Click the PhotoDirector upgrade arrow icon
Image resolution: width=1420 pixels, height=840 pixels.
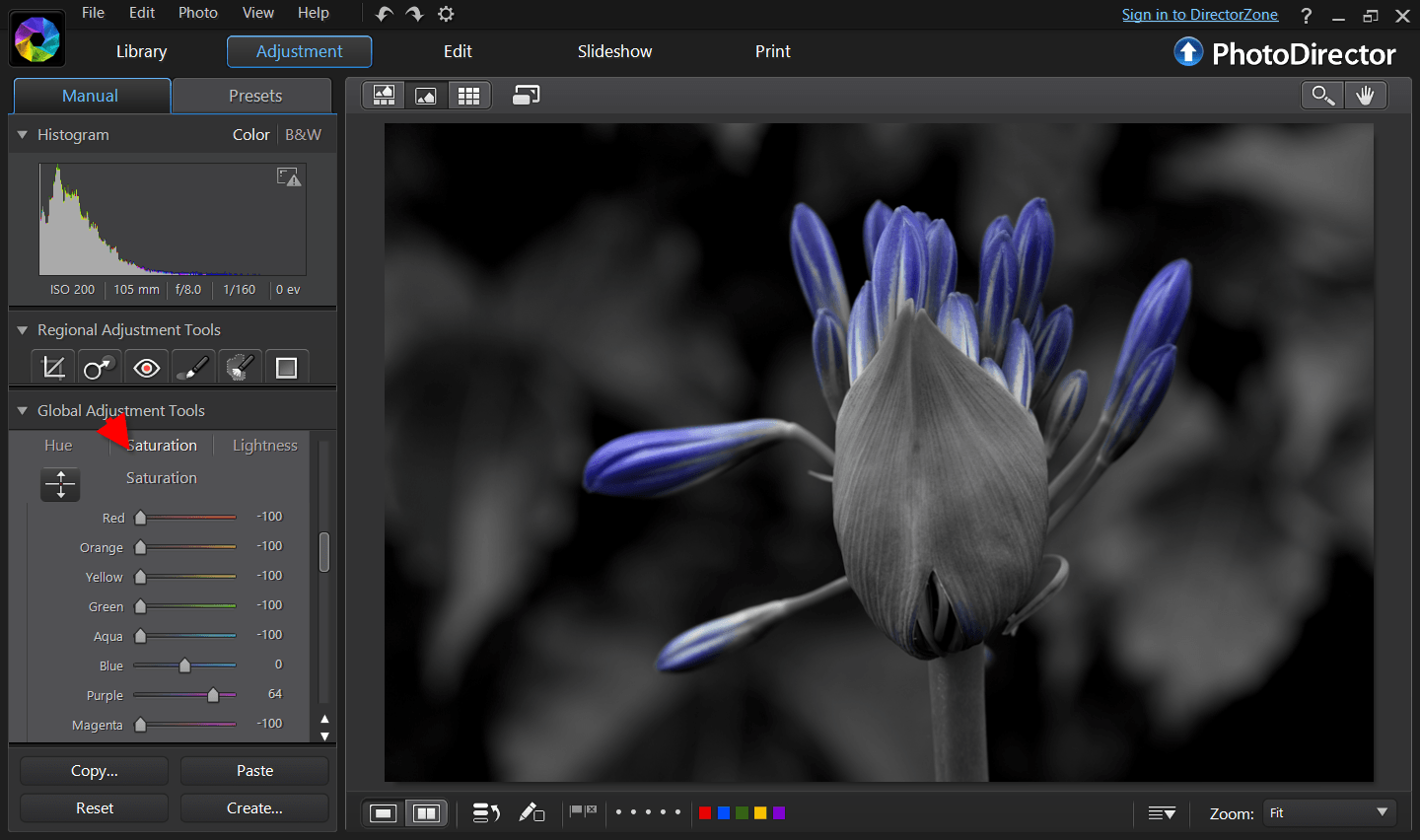1189,52
